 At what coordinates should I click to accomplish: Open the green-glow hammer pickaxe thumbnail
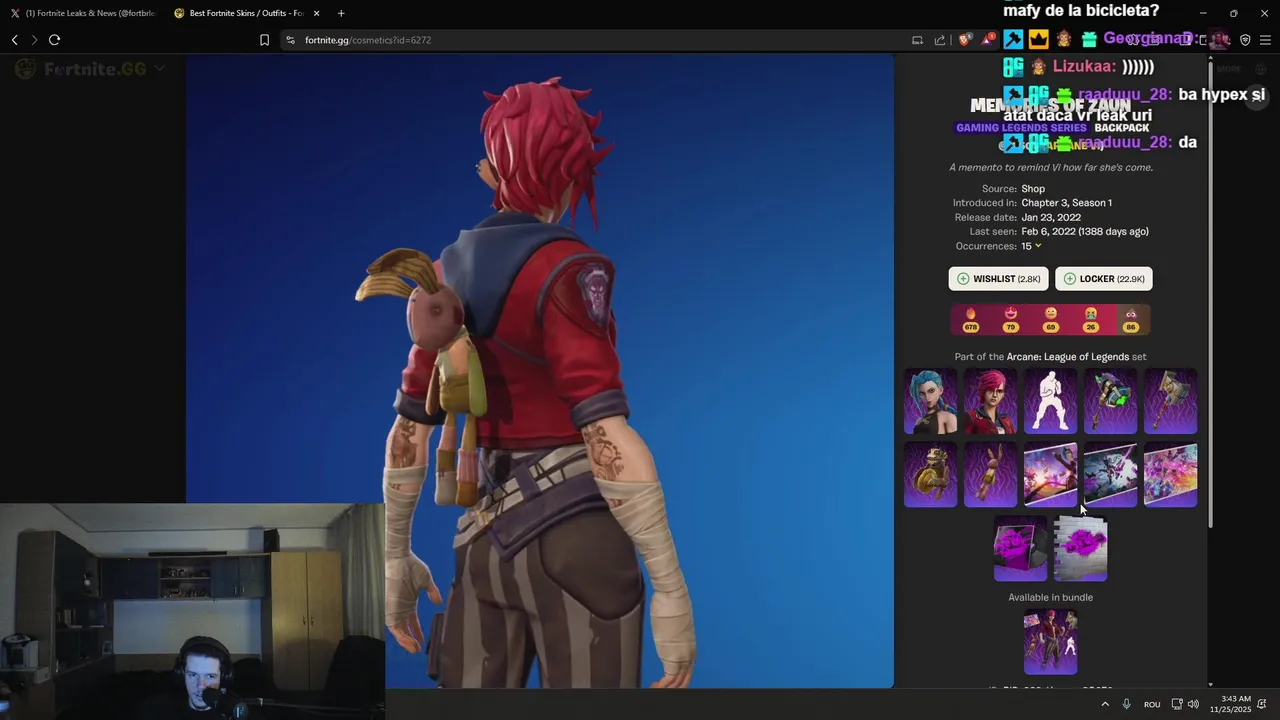[x=1111, y=401]
